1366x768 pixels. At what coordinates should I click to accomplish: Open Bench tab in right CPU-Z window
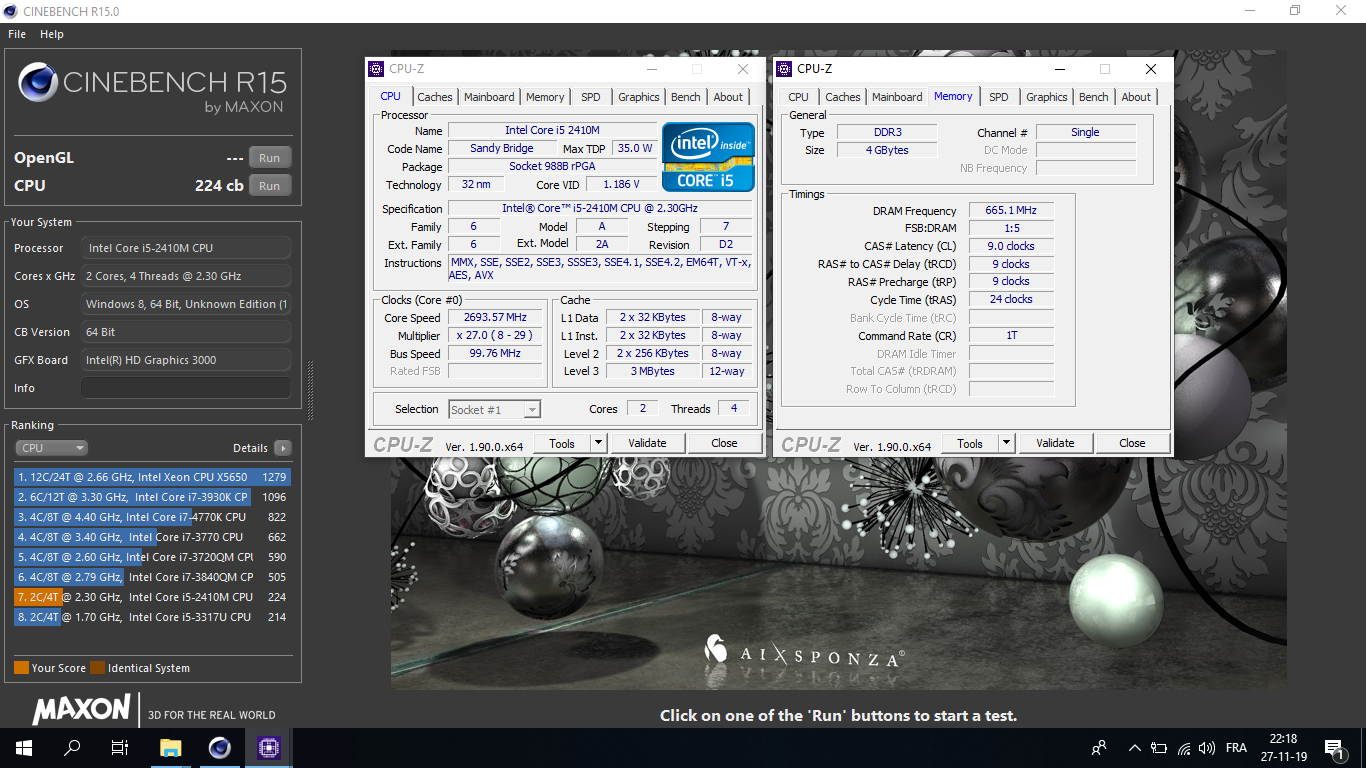tap(1094, 97)
